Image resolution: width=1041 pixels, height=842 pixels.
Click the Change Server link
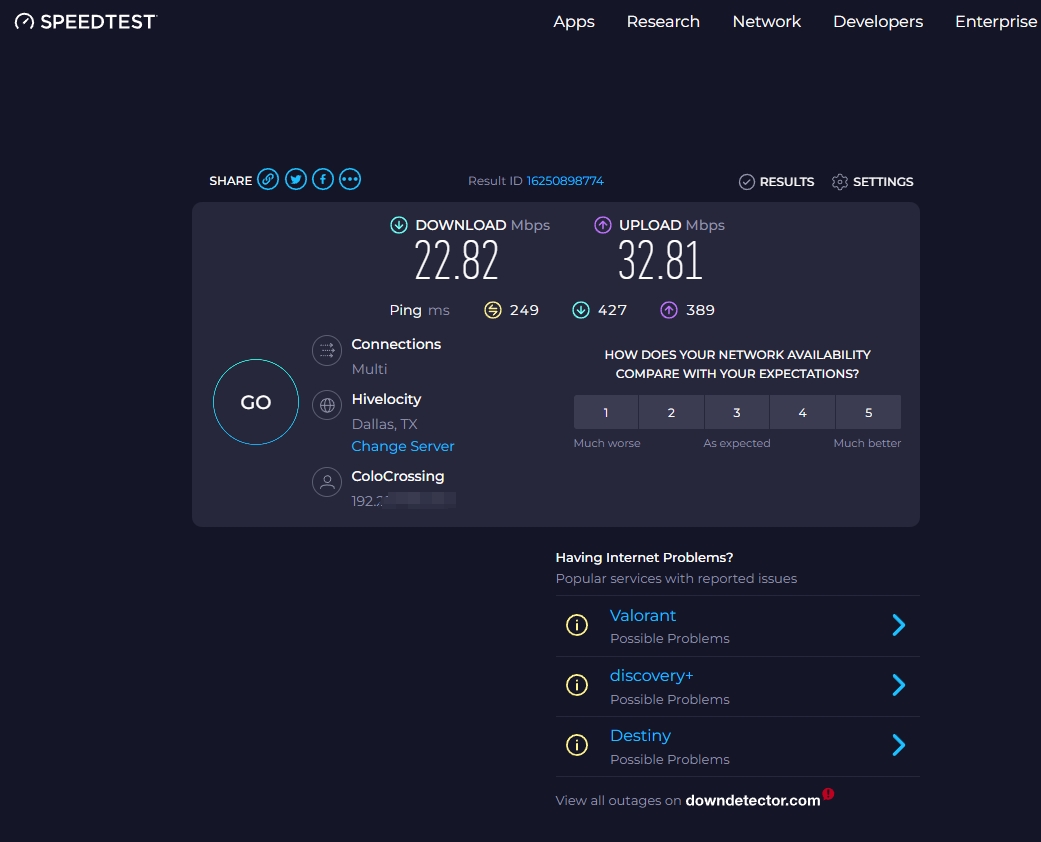tap(403, 446)
